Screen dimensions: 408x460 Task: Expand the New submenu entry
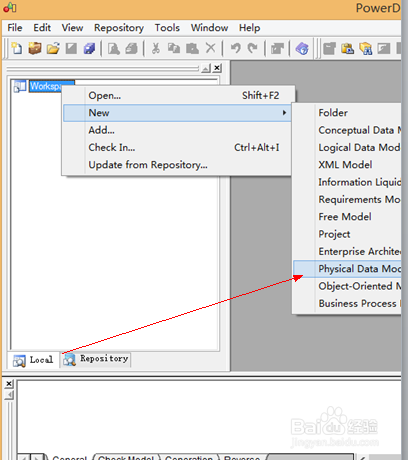[x=177, y=113]
